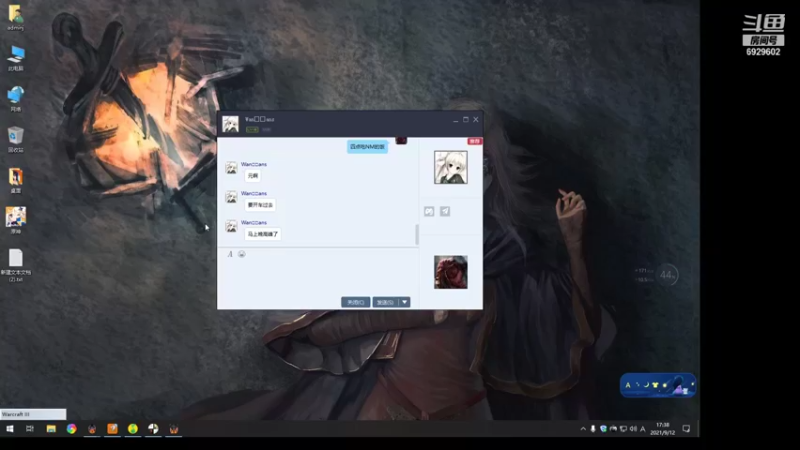Click the red tag at side panel corner
This screenshot has height=450, width=800.
pos(475,141)
